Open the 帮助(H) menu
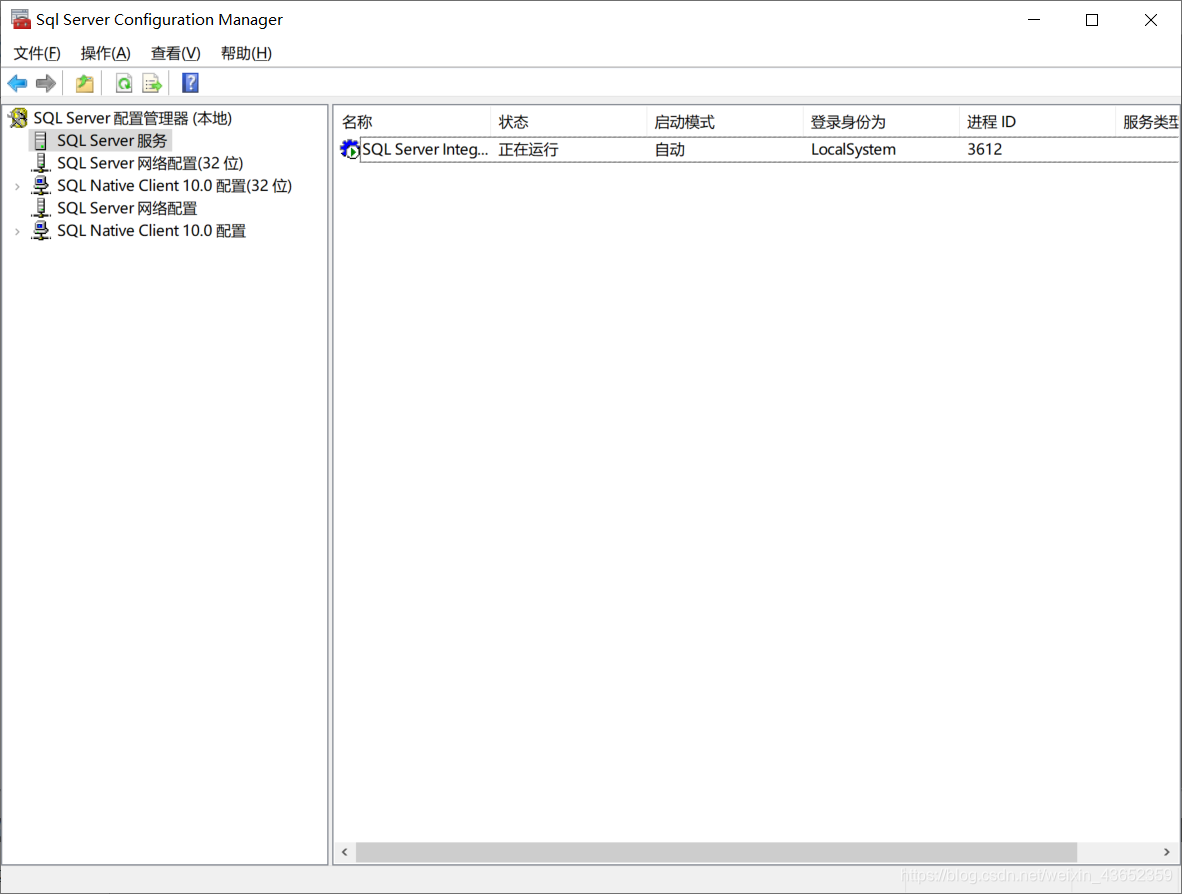The width and height of the screenshot is (1182, 894). click(x=246, y=54)
